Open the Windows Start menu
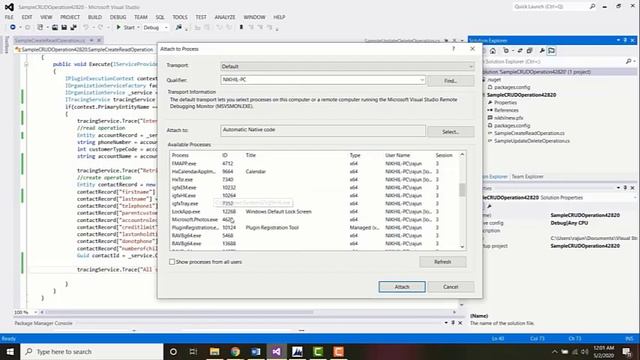The height and width of the screenshot is (360, 640). tap(10, 351)
